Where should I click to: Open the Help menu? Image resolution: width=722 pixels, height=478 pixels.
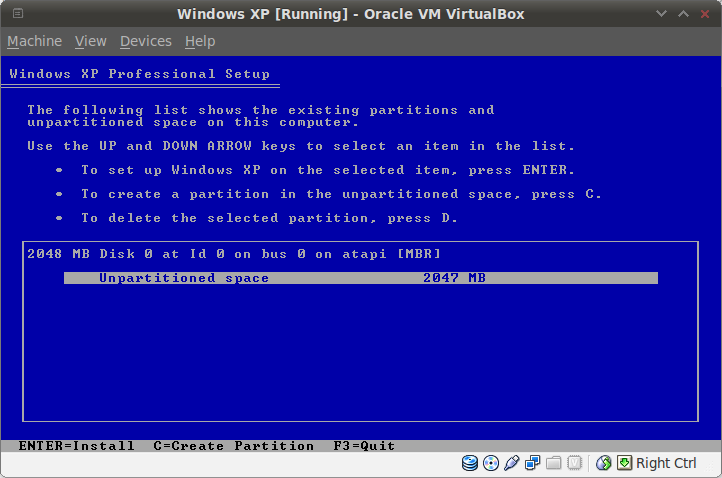click(200, 41)
